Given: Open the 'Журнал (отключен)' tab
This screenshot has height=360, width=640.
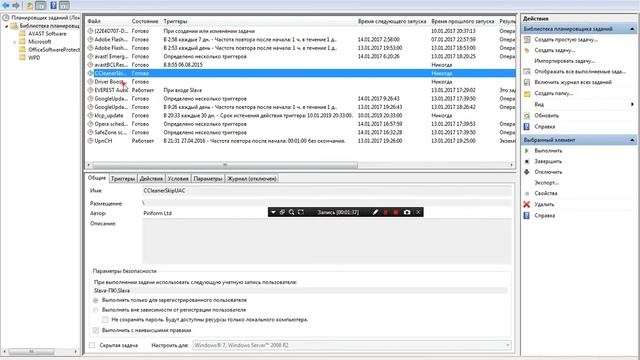Looking at the screenshot, I should pyautogui.click(x=252, y=179).
